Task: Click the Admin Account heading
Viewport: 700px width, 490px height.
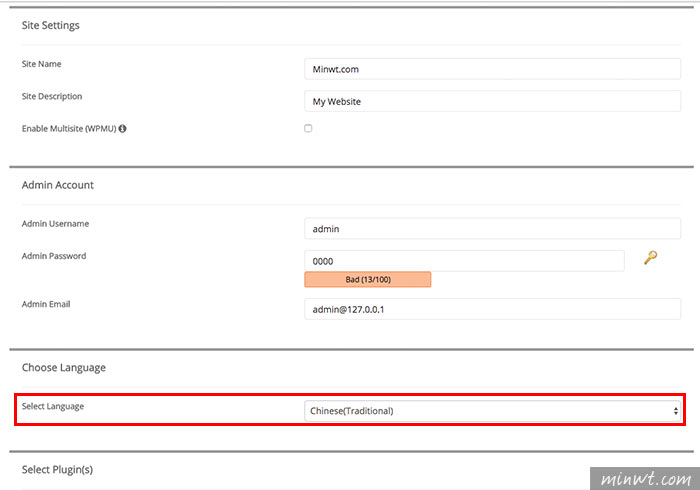Action: [x=58, y=185]
